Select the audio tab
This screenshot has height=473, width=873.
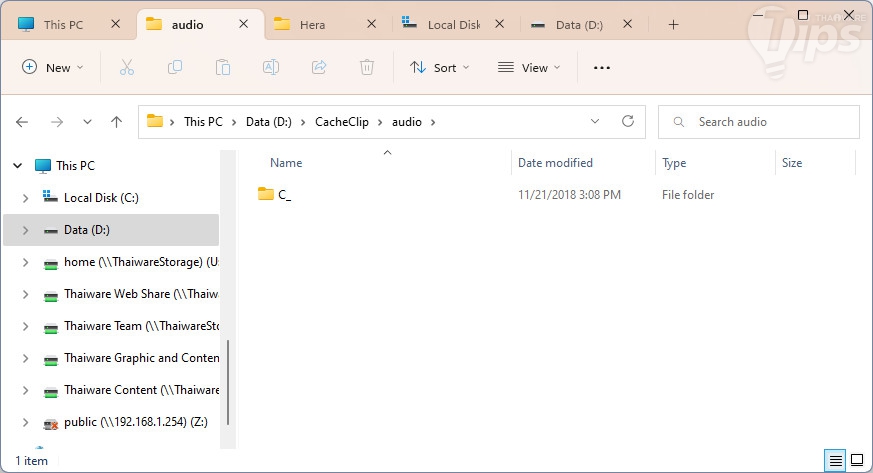[187, 24]
